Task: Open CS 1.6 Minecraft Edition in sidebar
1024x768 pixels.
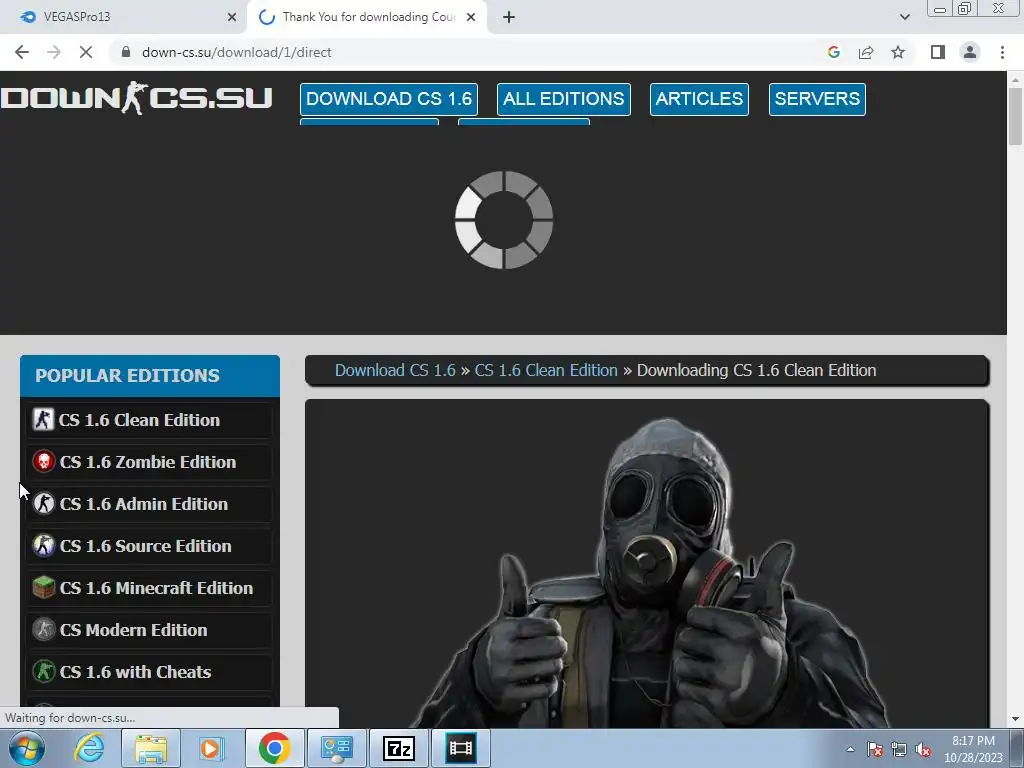Action: point(150,588)
